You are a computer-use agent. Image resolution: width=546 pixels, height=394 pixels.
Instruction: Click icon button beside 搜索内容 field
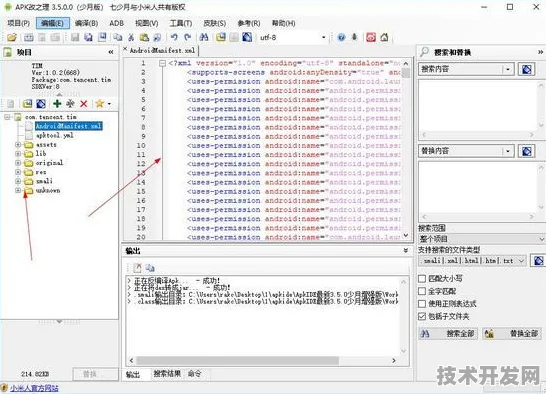point(526,69)
